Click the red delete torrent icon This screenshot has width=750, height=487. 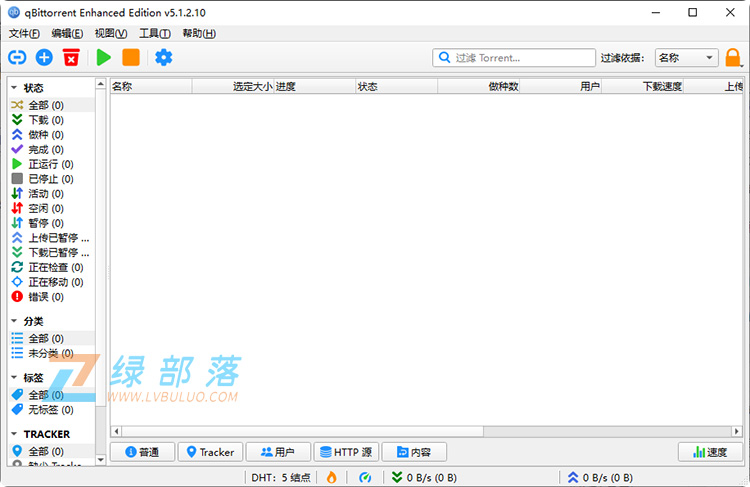click(71, 57)
